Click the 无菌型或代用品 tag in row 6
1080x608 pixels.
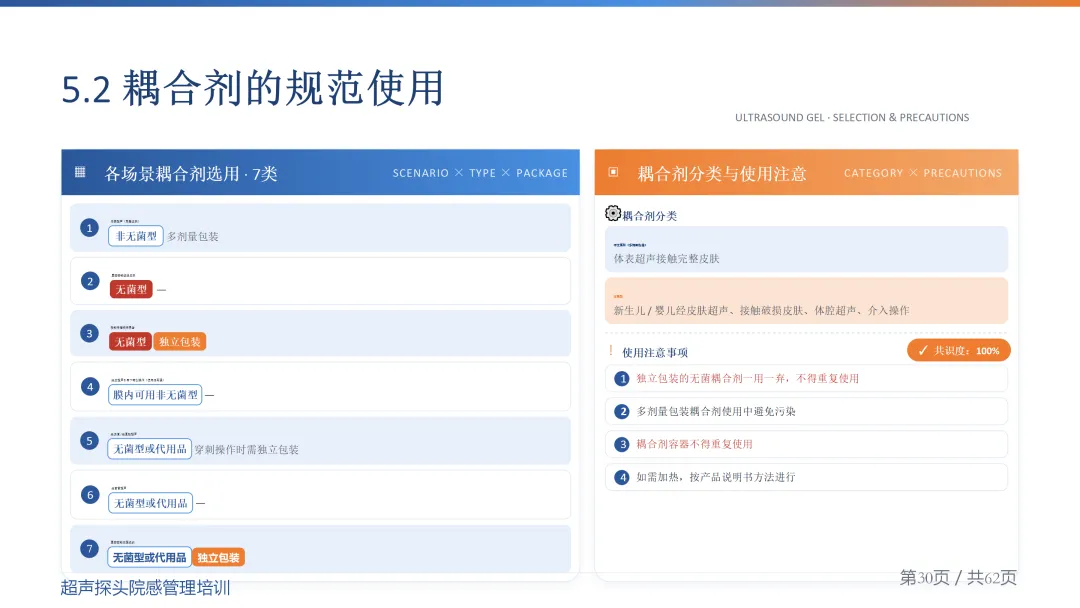150,503
